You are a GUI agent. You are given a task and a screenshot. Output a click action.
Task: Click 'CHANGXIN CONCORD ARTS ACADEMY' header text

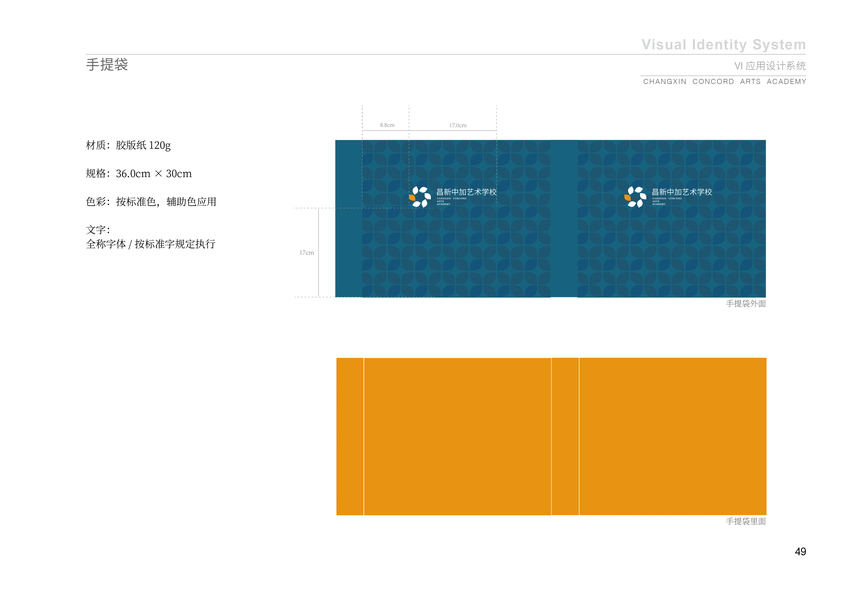[724, 81]
